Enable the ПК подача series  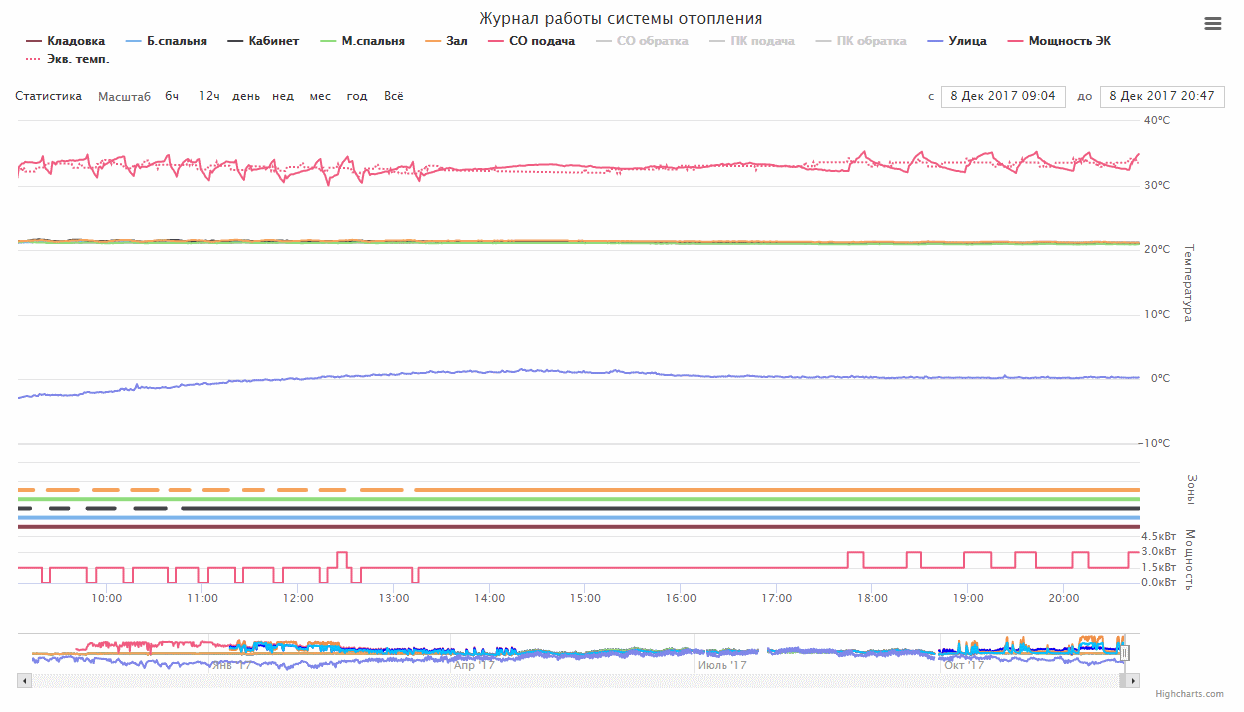[752, 41]
